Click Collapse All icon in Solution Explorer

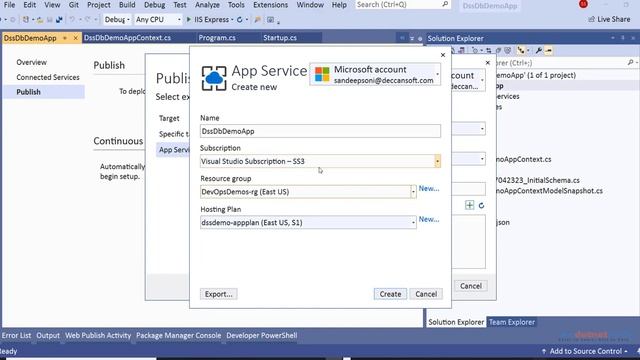pyautogui.click(x=499, y=51)
